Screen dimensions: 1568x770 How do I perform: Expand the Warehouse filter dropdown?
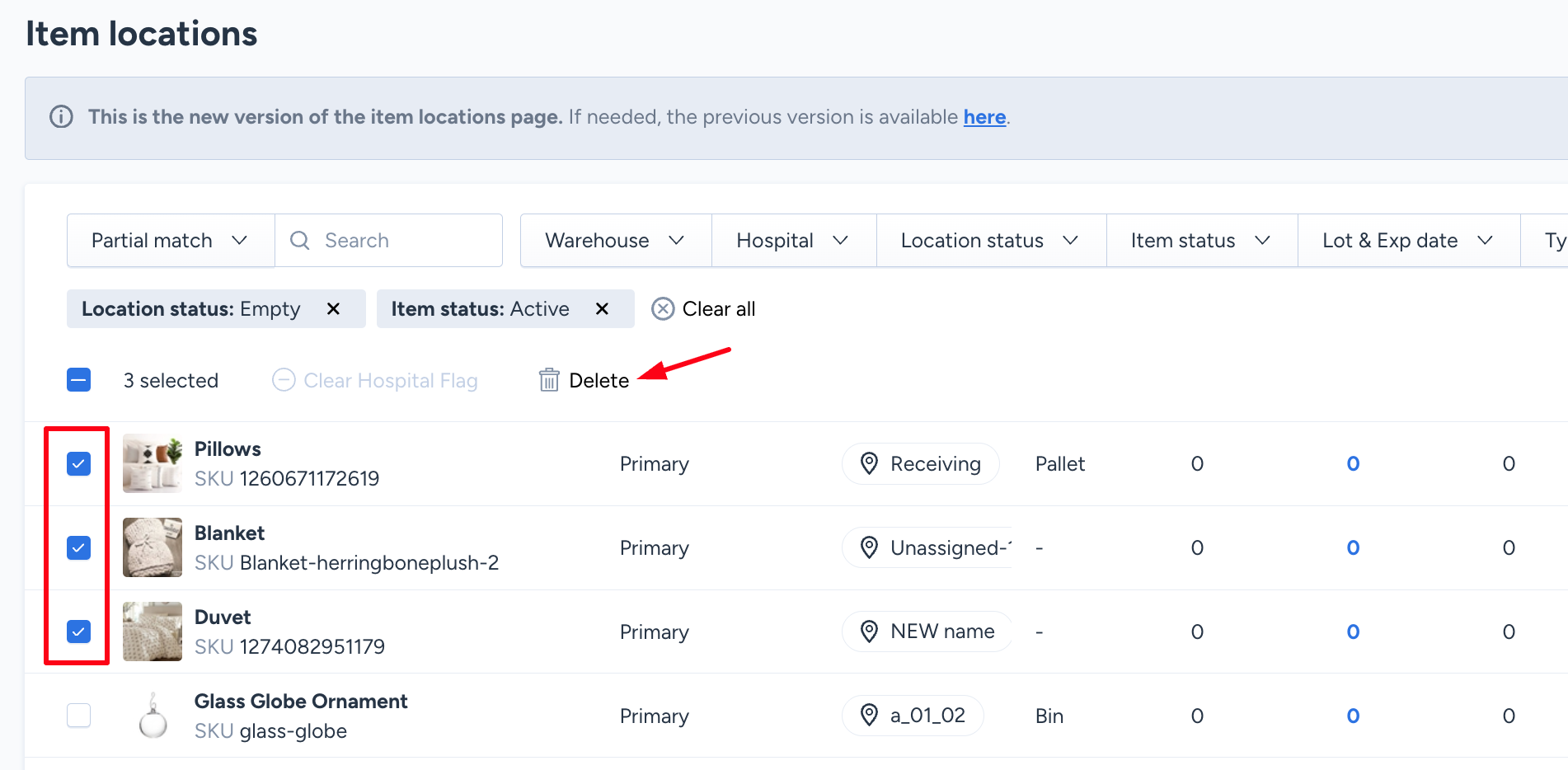pyautogui.click(x=616, y=241)
